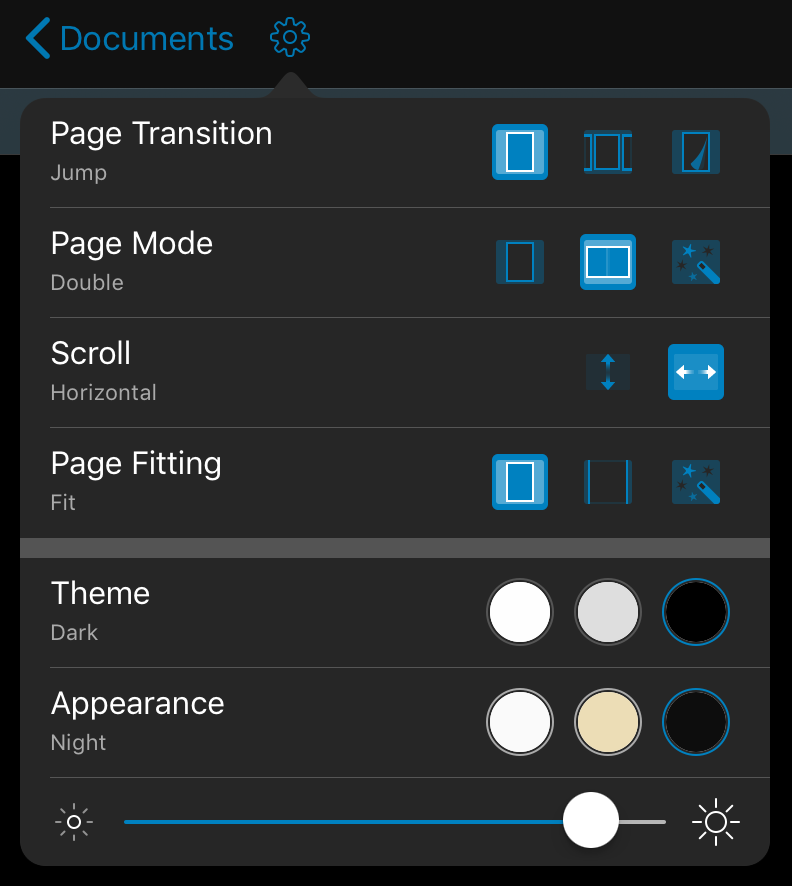This screenshot has height=886, width=792.
Task: Select Single page mode
Action: tap(520, 262)
